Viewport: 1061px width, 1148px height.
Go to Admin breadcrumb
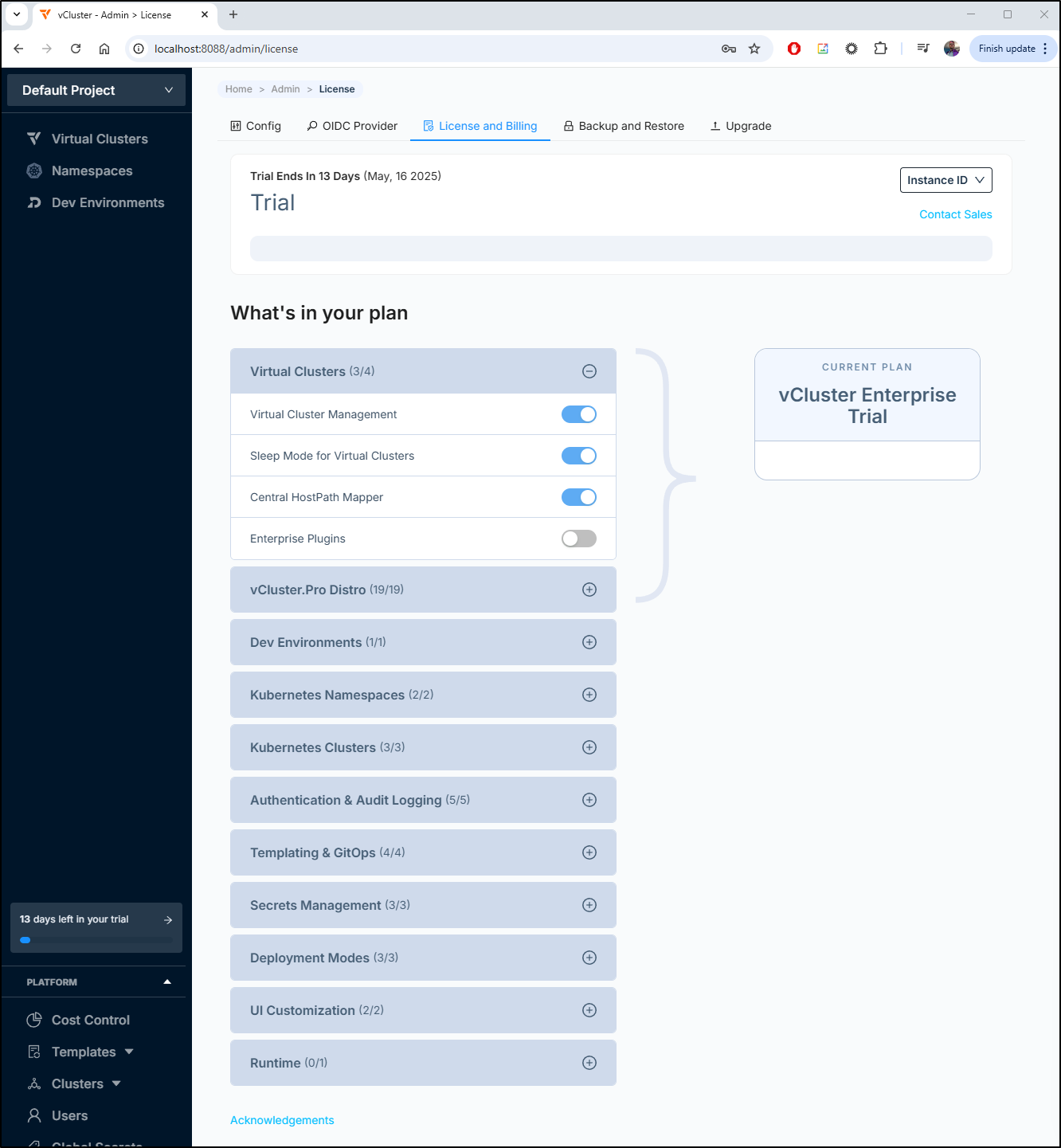[285, 89]
